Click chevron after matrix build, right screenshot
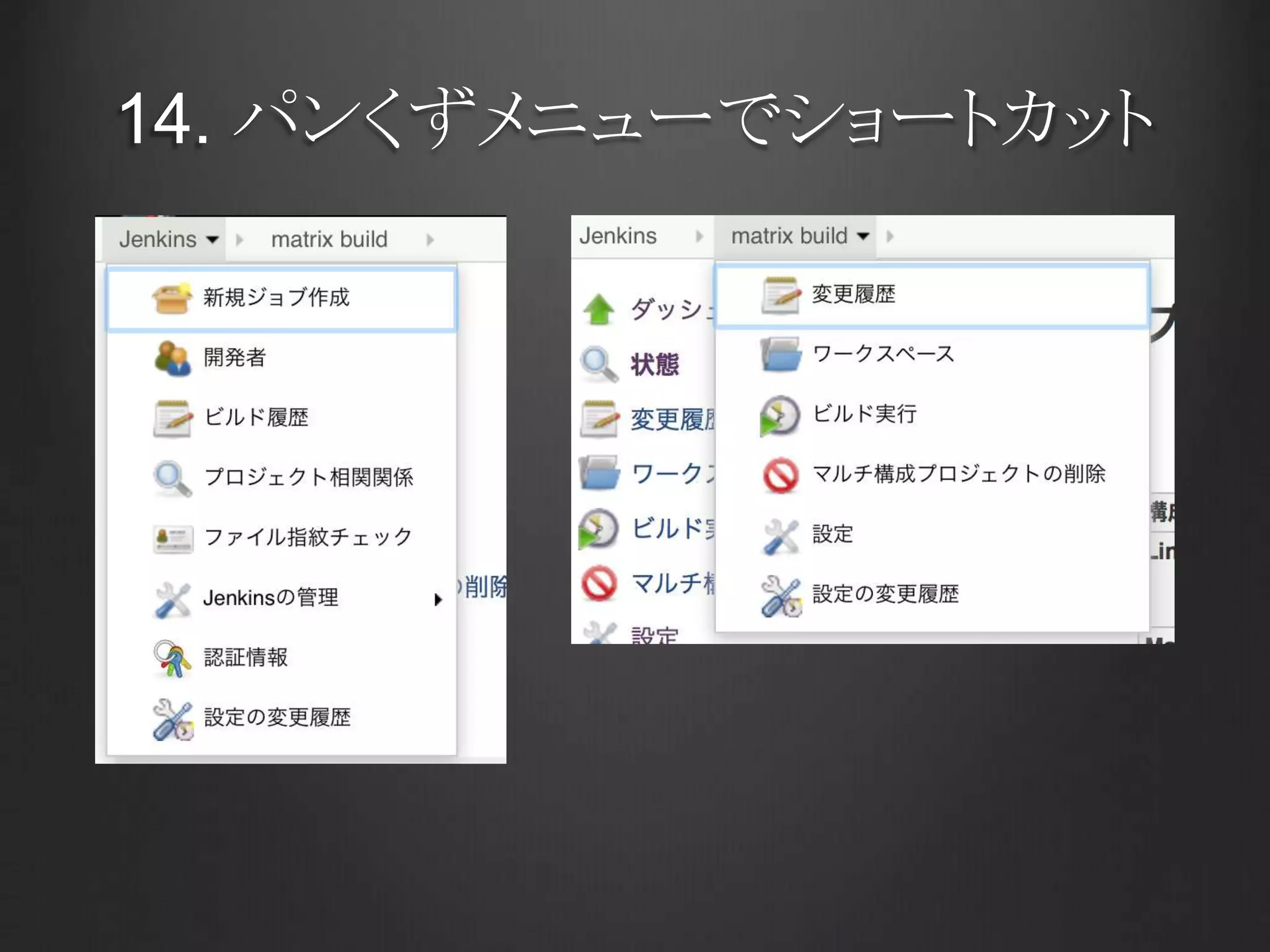1270x952 pixels. [x=890, y=236]
